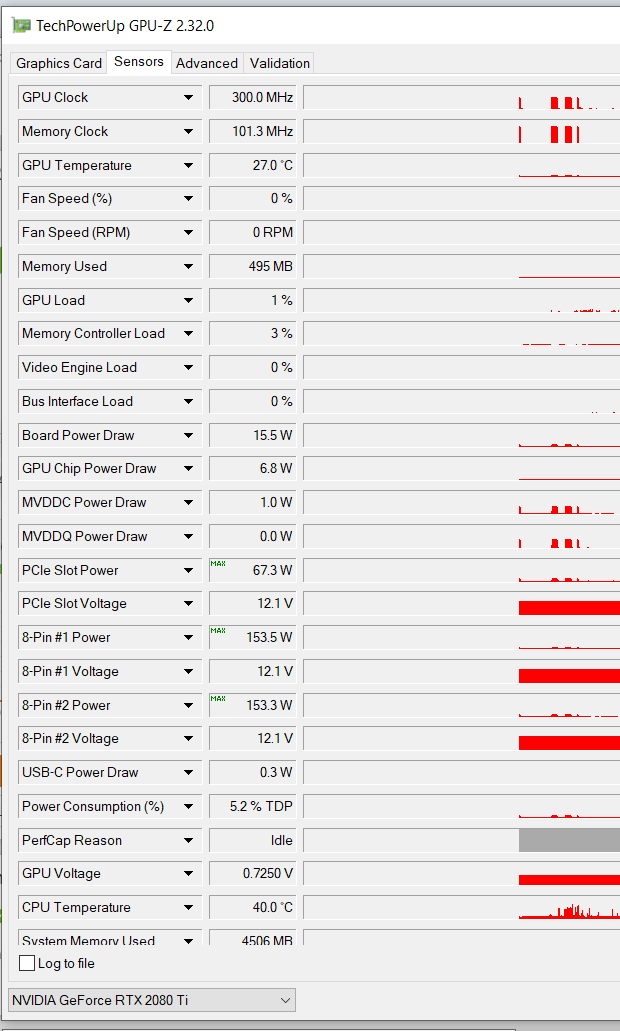Open Power Consumption (%) dropdown
This screenshot has width=620, height=1031.
(x=188, y=807)
